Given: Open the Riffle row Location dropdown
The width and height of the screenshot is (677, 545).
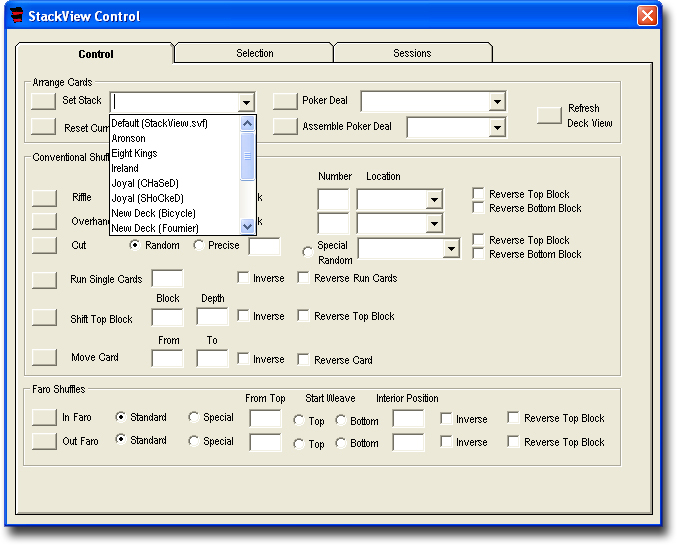Looking at the screenshot, I should pos(434,200).
